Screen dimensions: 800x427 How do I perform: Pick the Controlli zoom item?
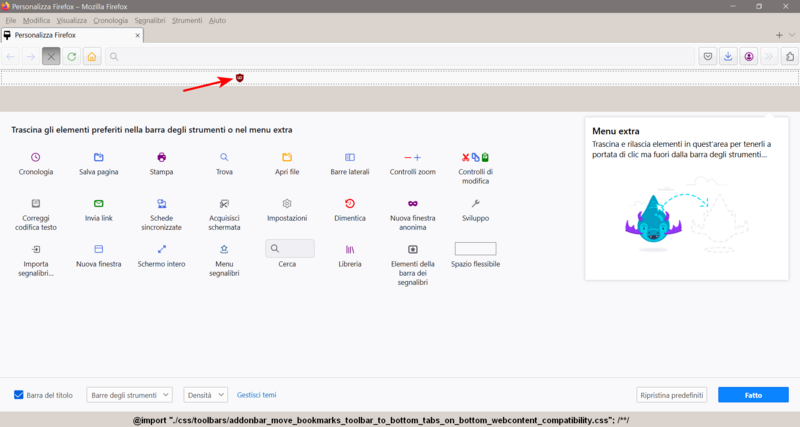[412, 158]
